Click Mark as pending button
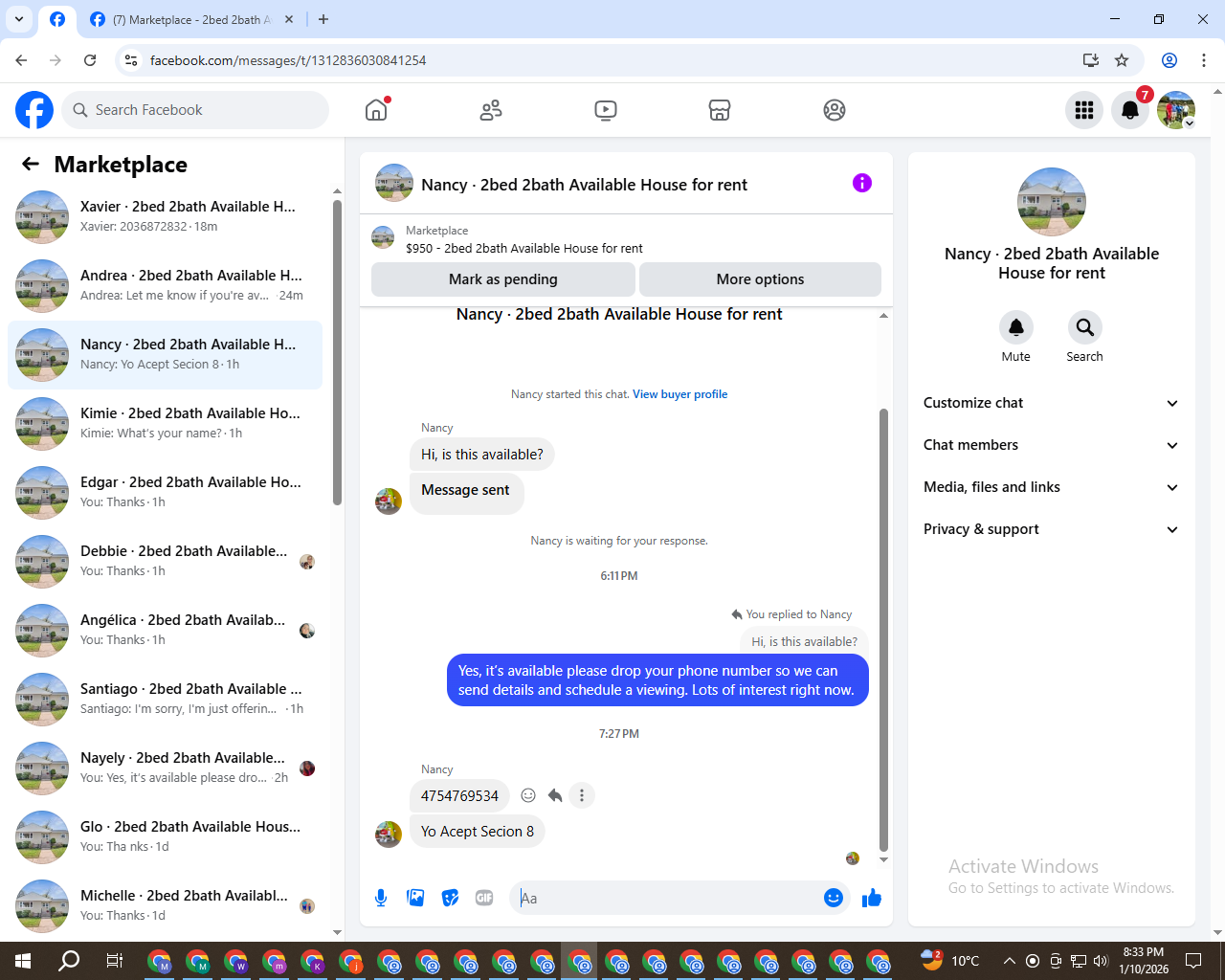 [503, 279]
